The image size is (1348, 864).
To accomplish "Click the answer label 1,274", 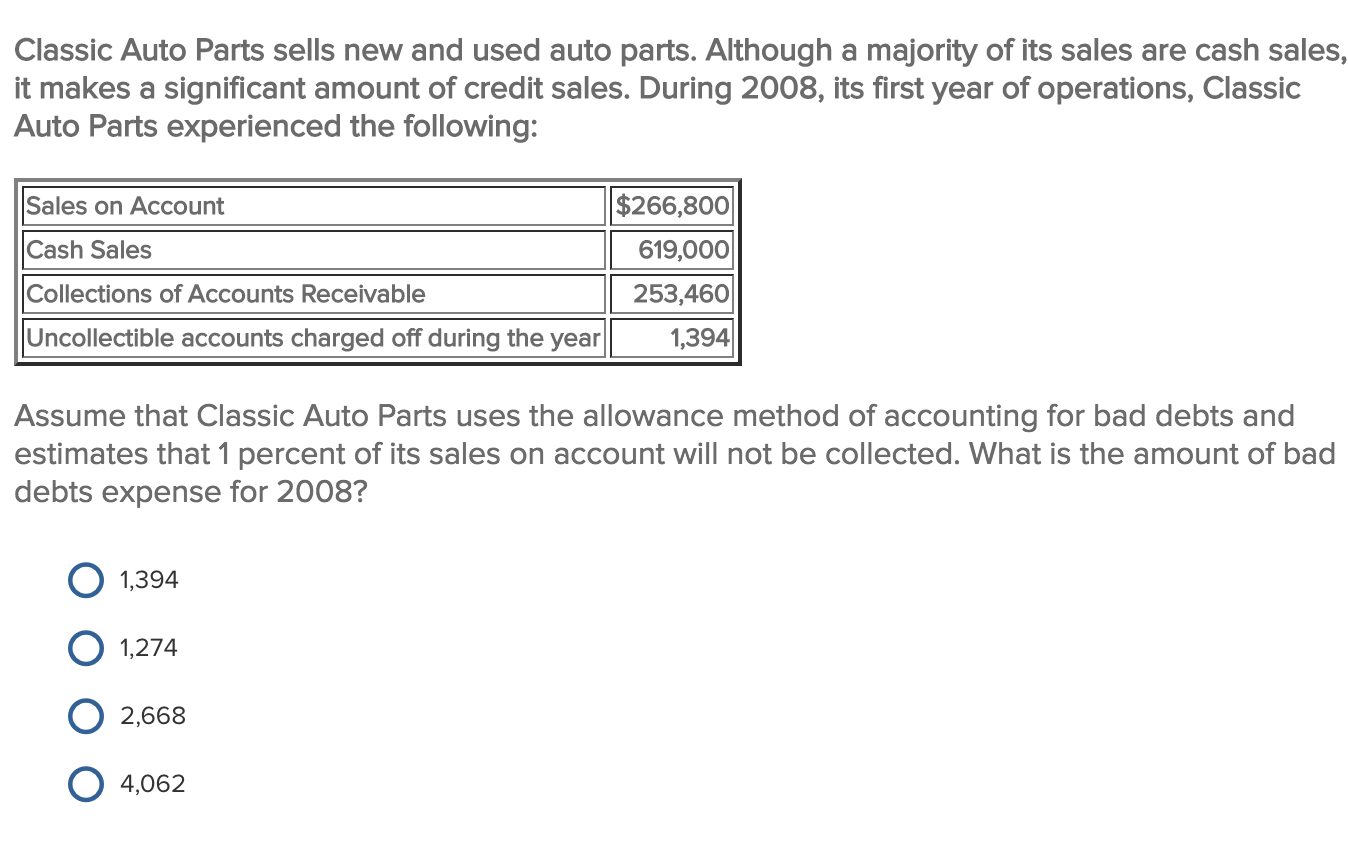I will [147, 647].
